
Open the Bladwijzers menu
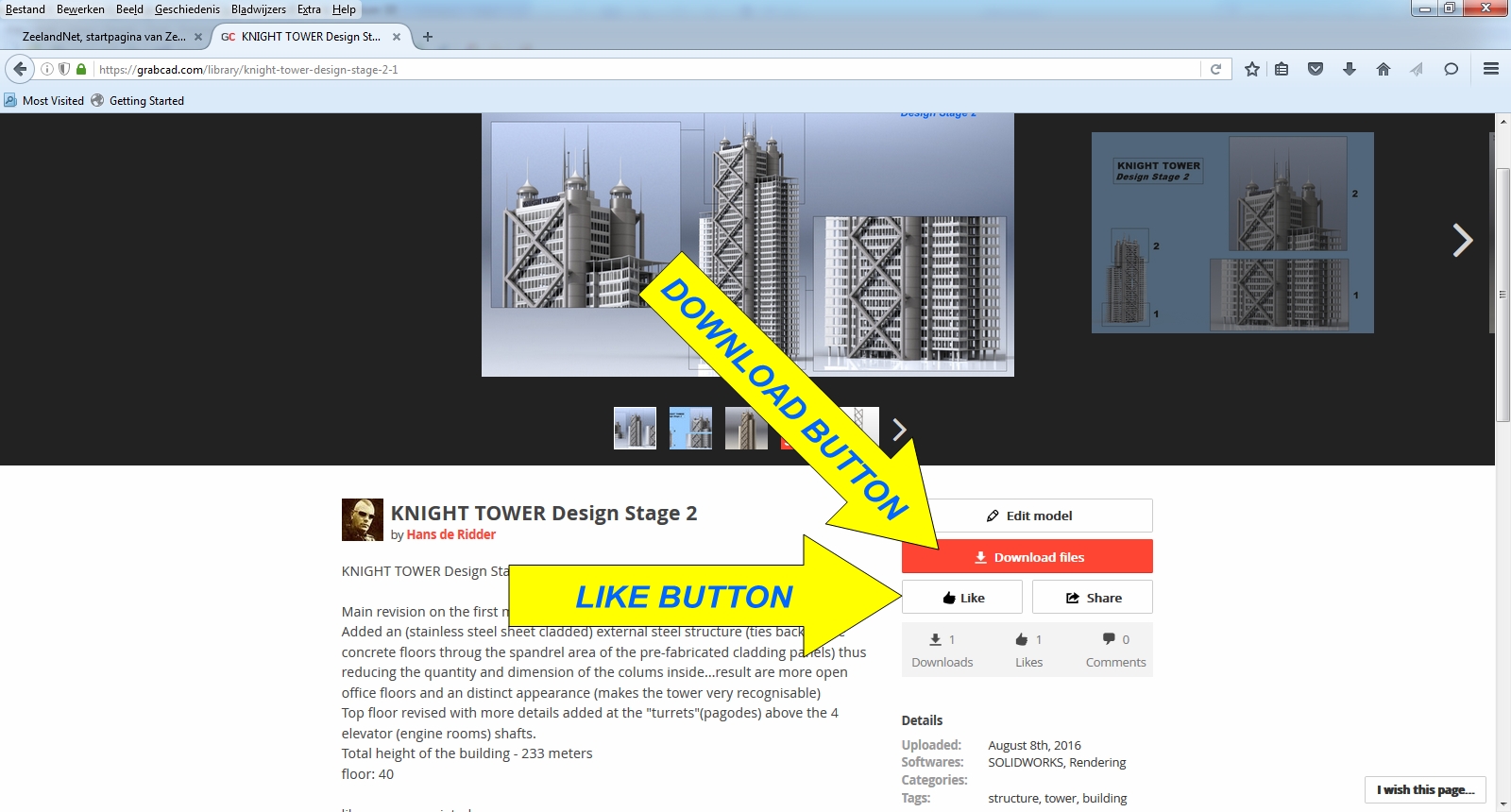(259, 9)
